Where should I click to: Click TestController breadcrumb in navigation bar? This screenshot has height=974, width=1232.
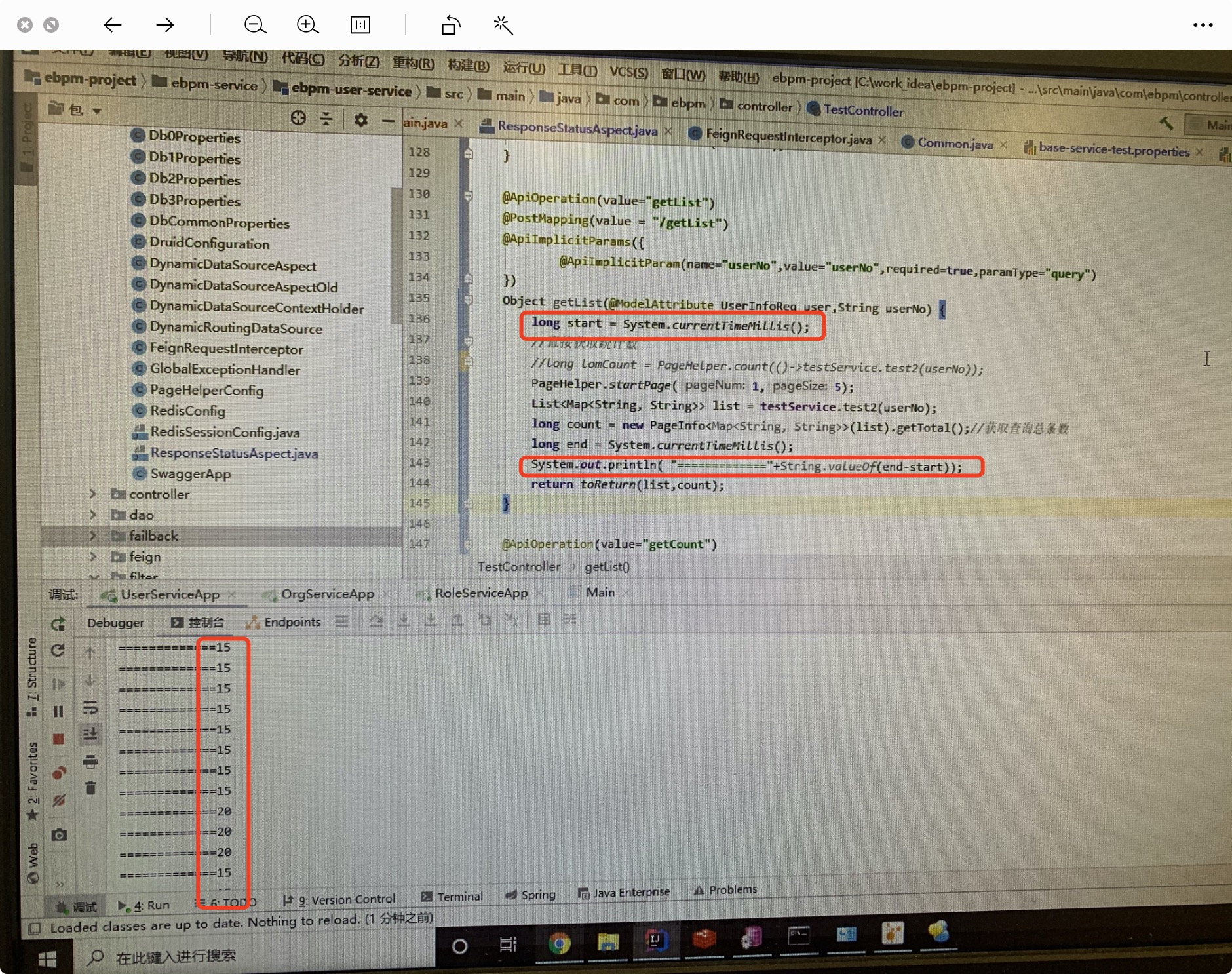[863, 110]
